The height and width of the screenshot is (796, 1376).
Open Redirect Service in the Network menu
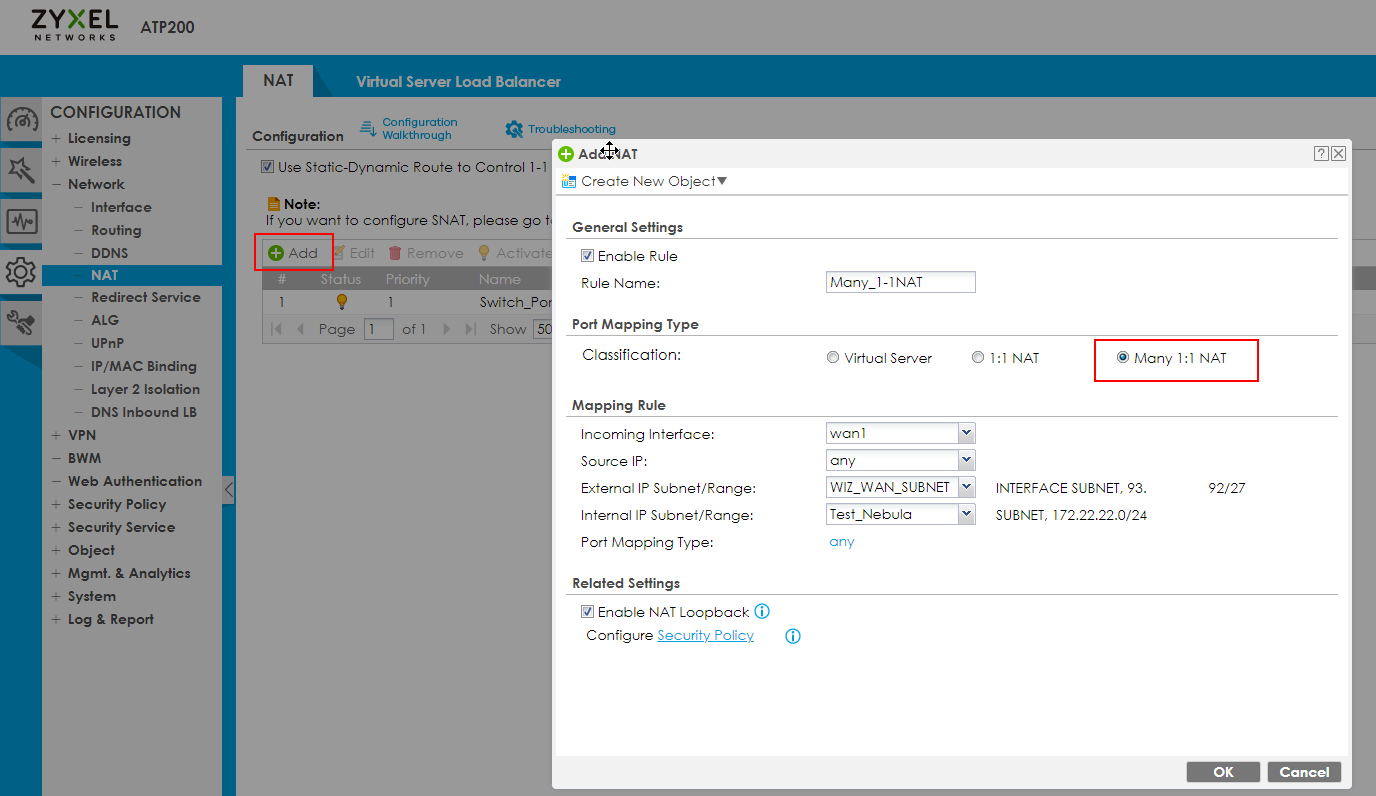coord(145,297)
